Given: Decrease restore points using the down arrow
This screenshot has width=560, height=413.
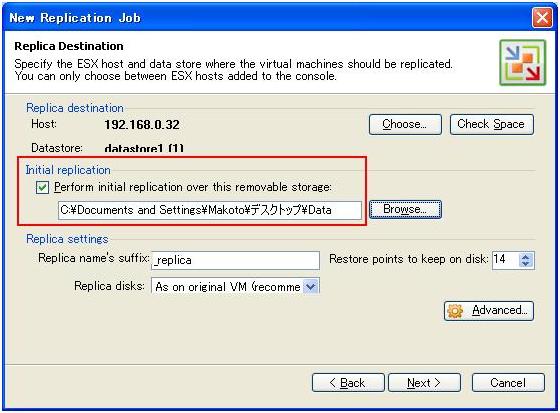Looking at the screenshot, I should pos(525,263).
